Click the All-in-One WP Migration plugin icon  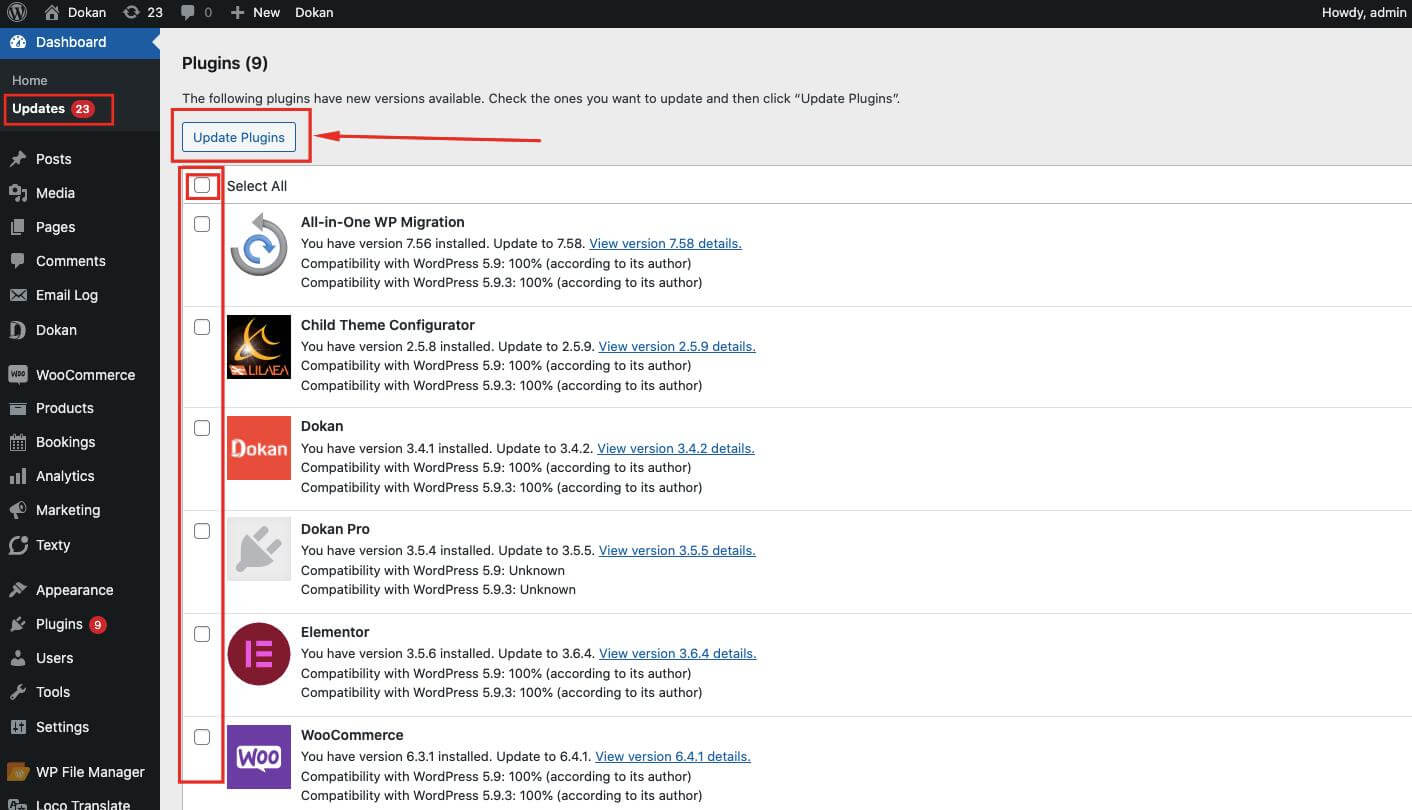pos(258,244)
